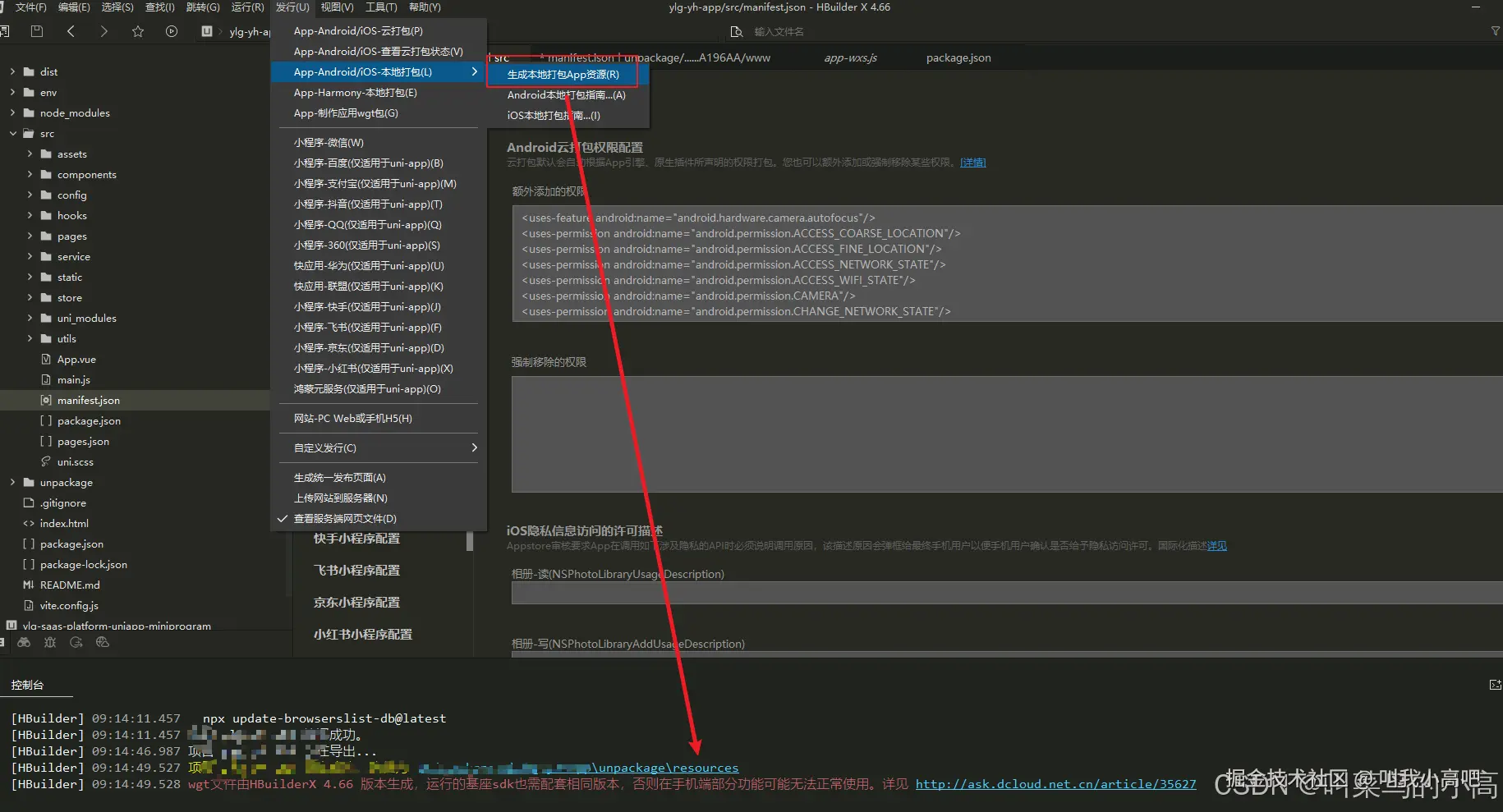Open the [详情] link in Android permissions
The width and height of the screenshot is (1503, 812).
pyautogui.click(x=973, y=163)
